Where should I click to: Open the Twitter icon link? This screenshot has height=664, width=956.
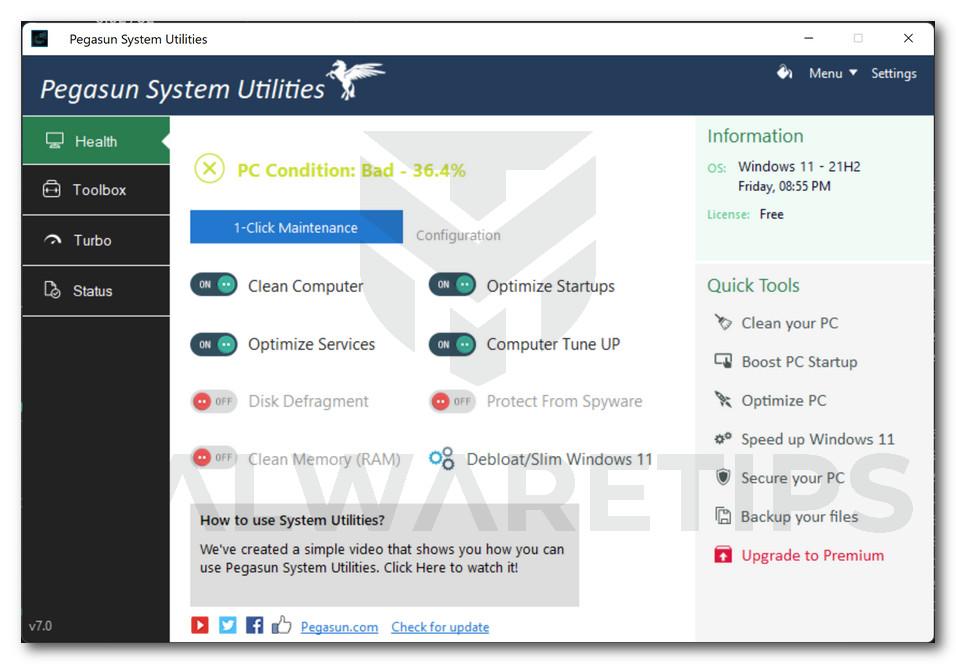tap(227, 625)
